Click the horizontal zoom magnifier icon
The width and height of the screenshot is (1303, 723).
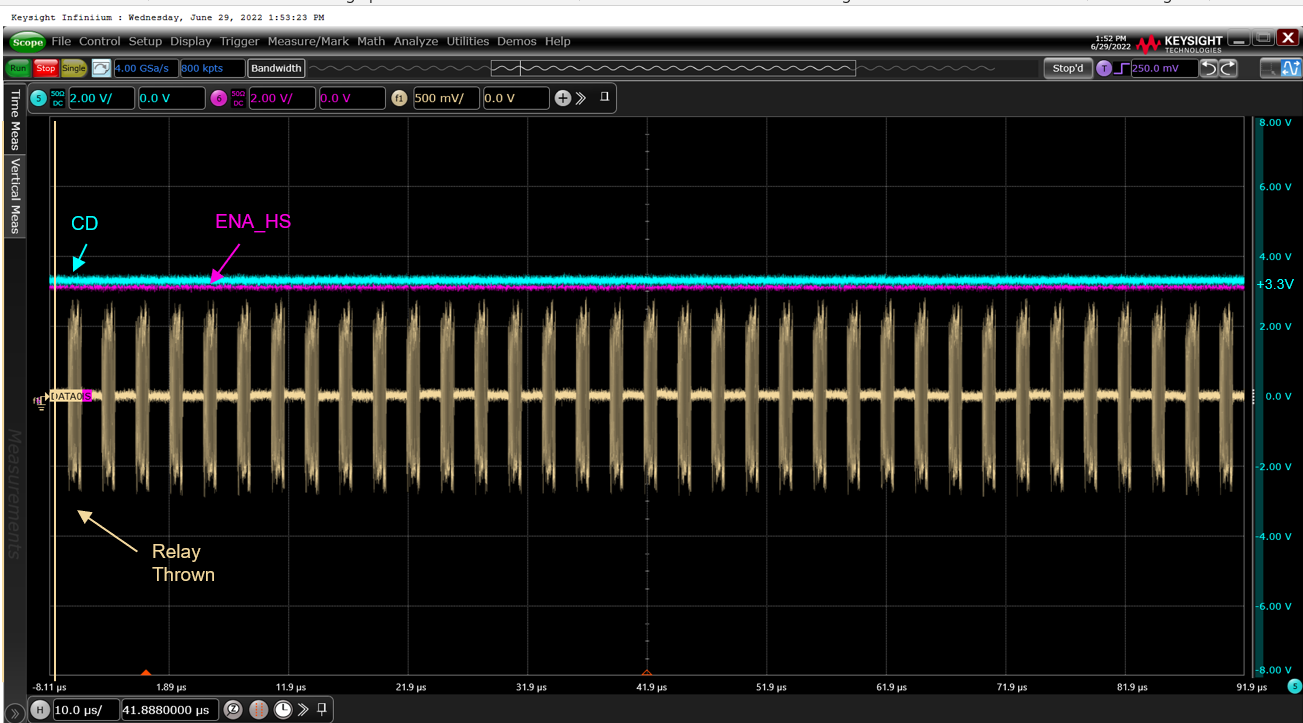pos(233,710)
